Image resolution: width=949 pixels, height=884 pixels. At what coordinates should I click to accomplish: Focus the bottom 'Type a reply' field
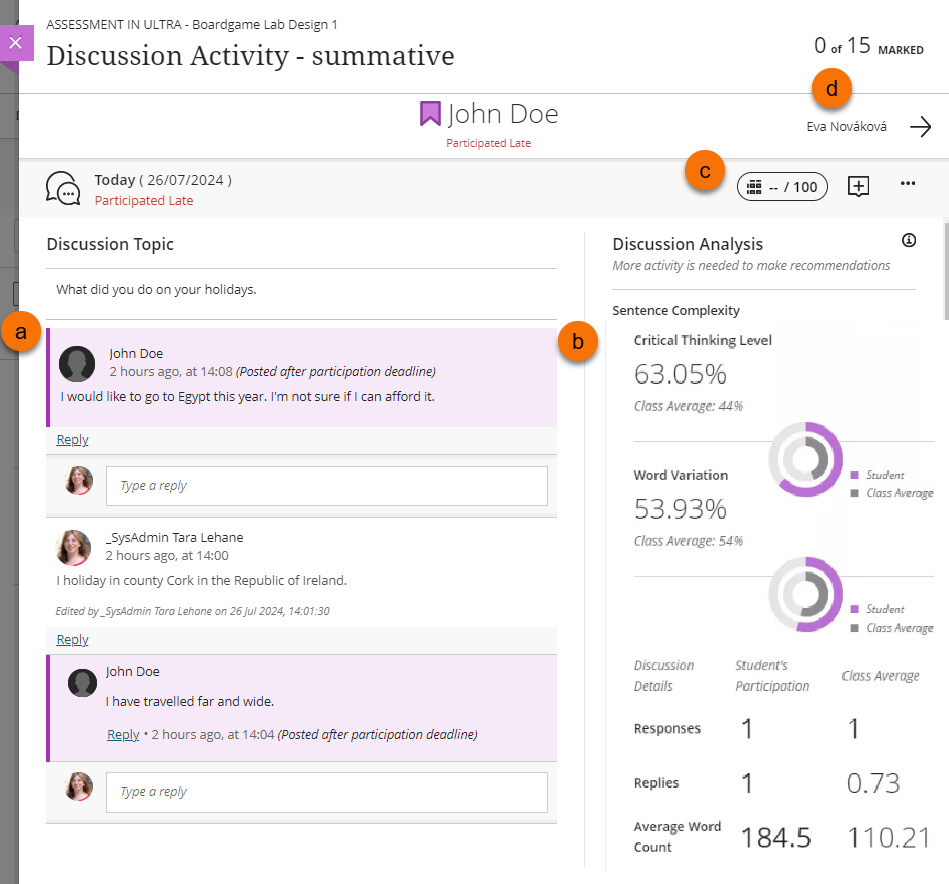pyautogui.click(x=326, y=792)
